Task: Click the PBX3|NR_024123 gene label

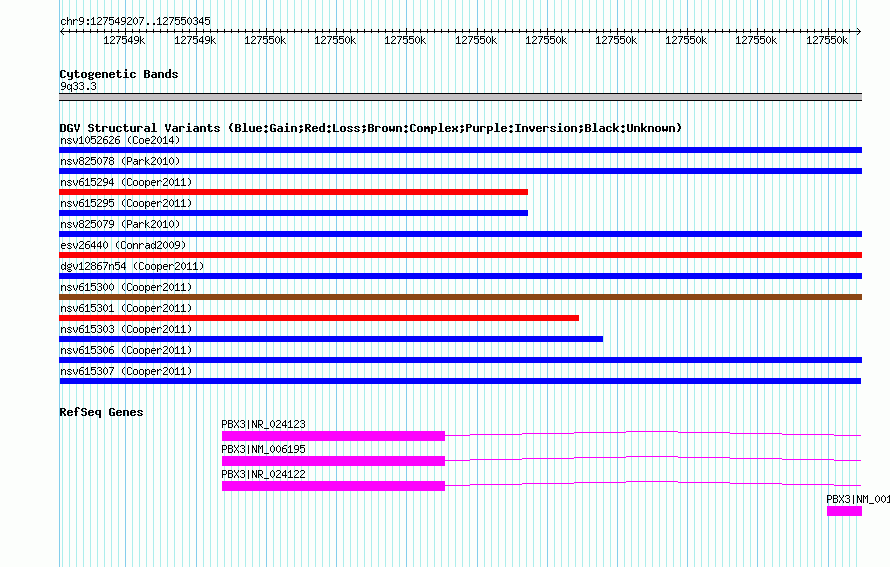Action: click(x=263, y=424)
